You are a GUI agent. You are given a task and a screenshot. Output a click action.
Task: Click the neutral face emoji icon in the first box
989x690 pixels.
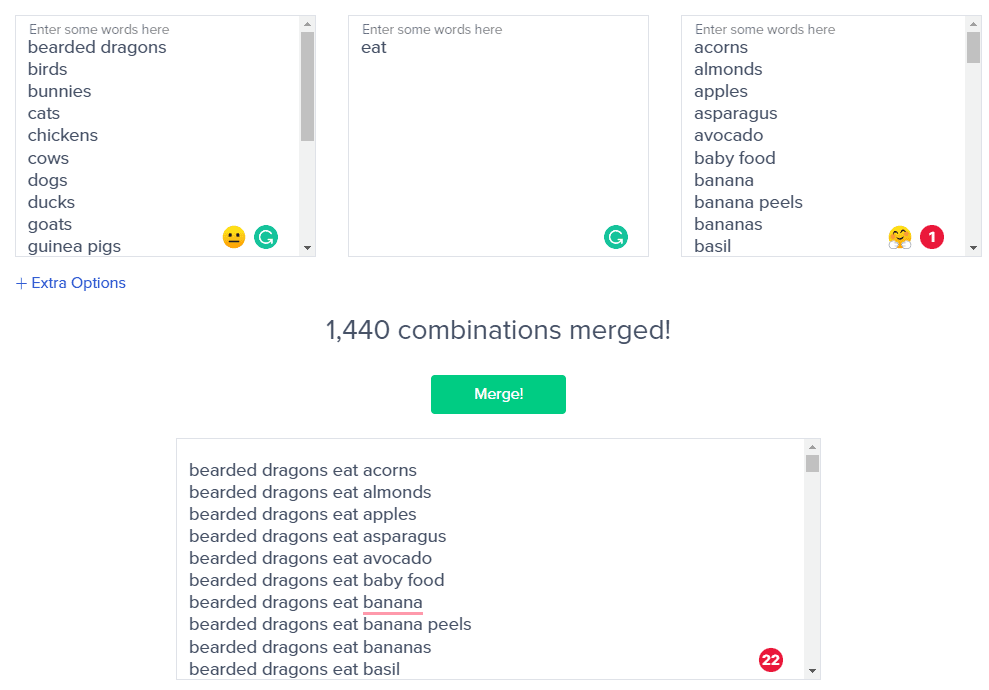tap(234, 237)
